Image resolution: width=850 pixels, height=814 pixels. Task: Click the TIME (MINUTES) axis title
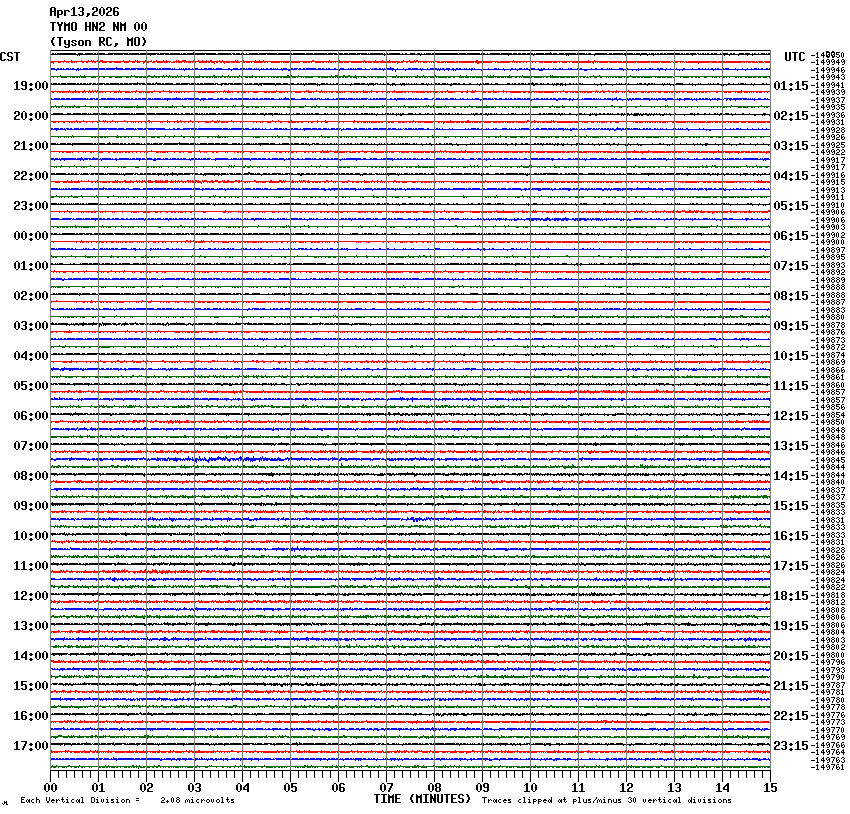click(x=421, y=799)
